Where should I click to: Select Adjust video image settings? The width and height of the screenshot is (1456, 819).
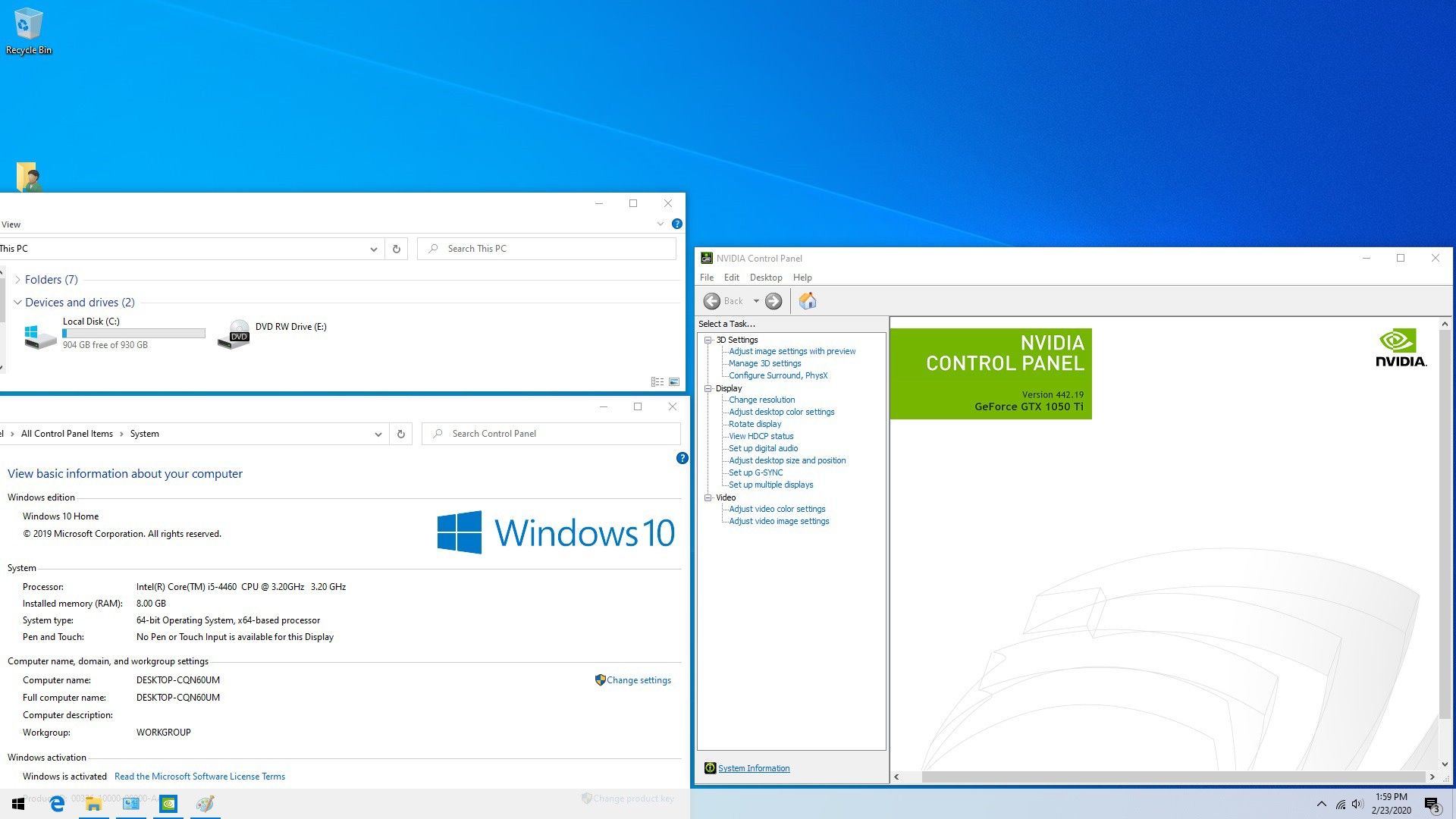point(779,521)
